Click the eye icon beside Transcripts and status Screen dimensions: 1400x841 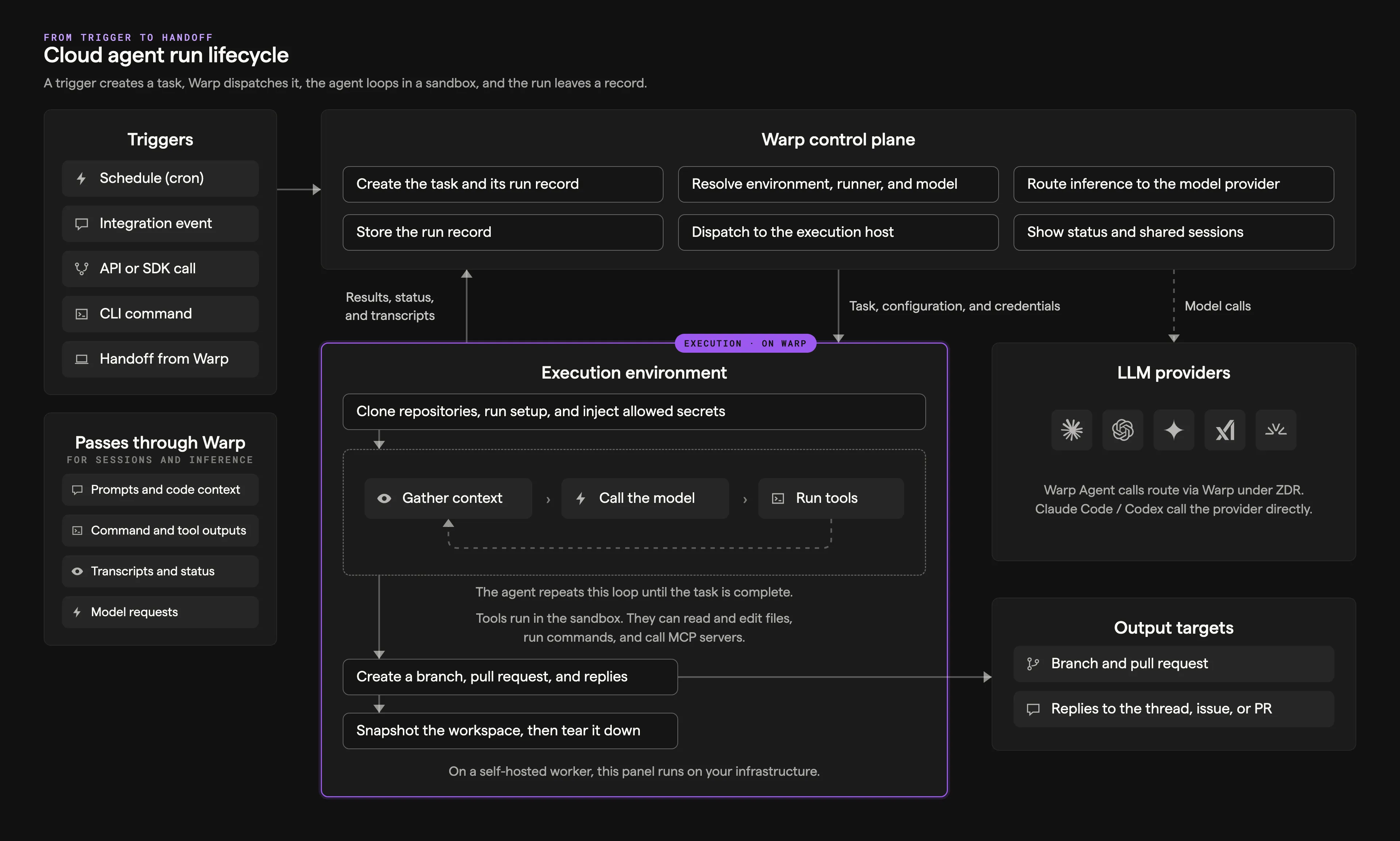[x=77, y=571]
